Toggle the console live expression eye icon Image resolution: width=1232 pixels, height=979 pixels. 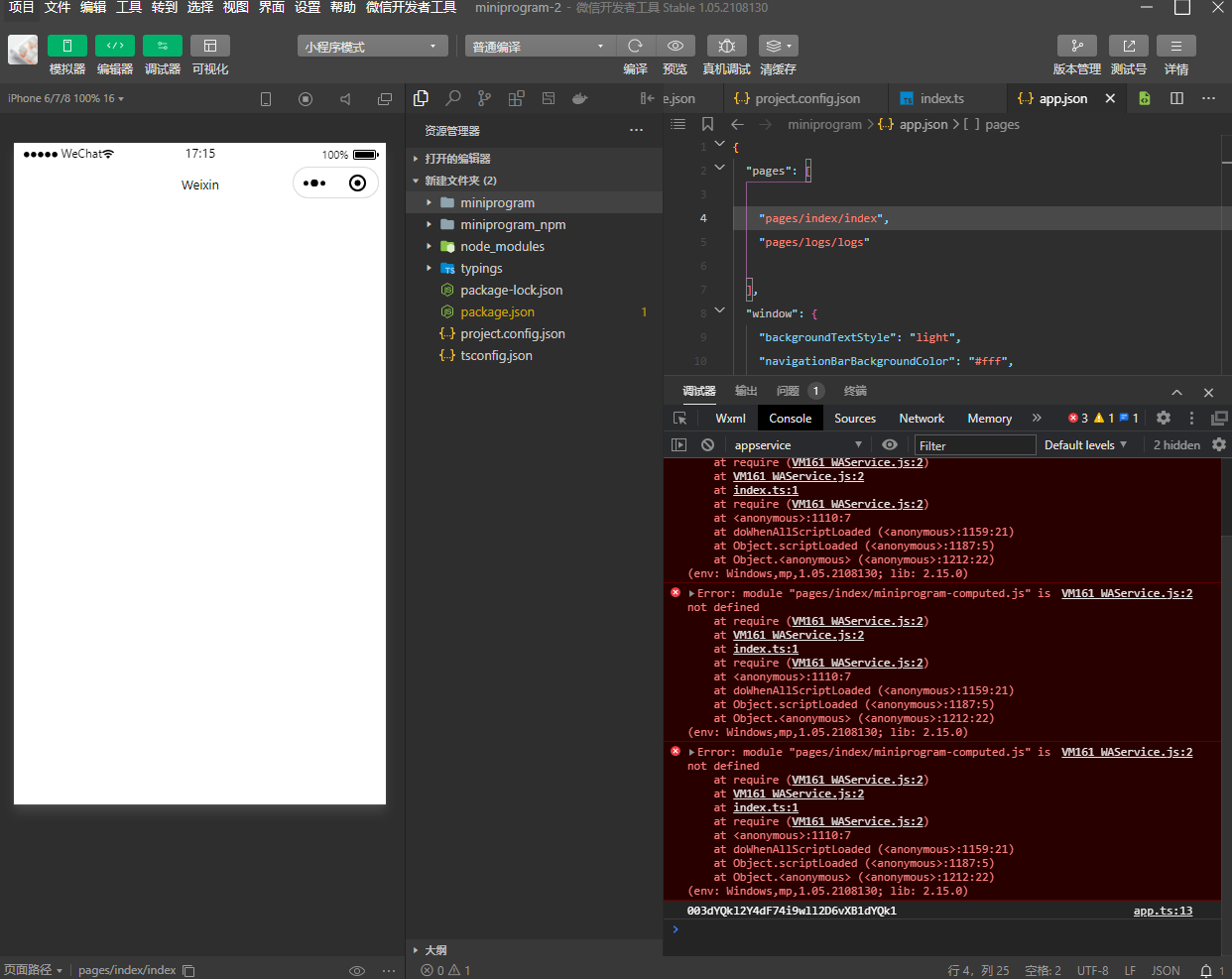tap(890, 445)
